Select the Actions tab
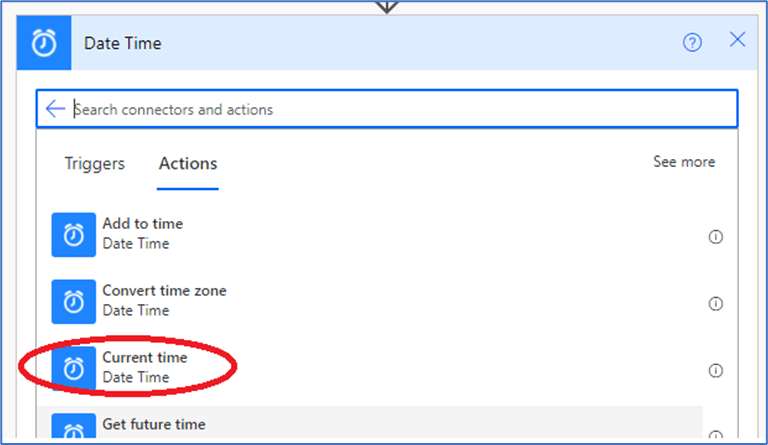Image resolution: width=768 pixels, height=445 pixels. (188, 163)
